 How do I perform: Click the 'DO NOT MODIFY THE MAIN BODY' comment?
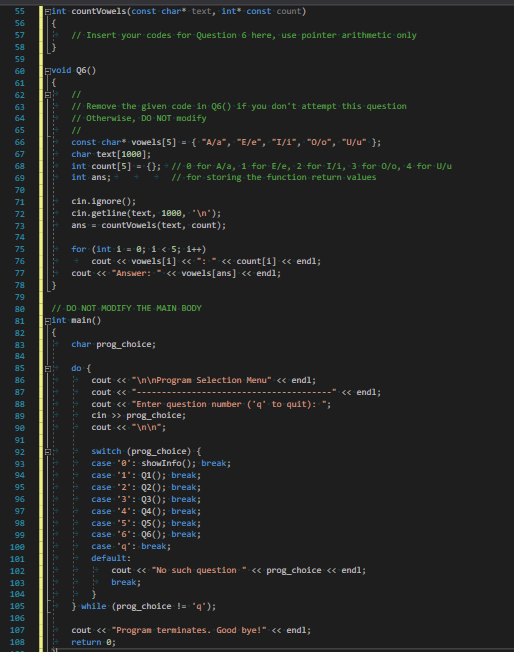(126, 308)
